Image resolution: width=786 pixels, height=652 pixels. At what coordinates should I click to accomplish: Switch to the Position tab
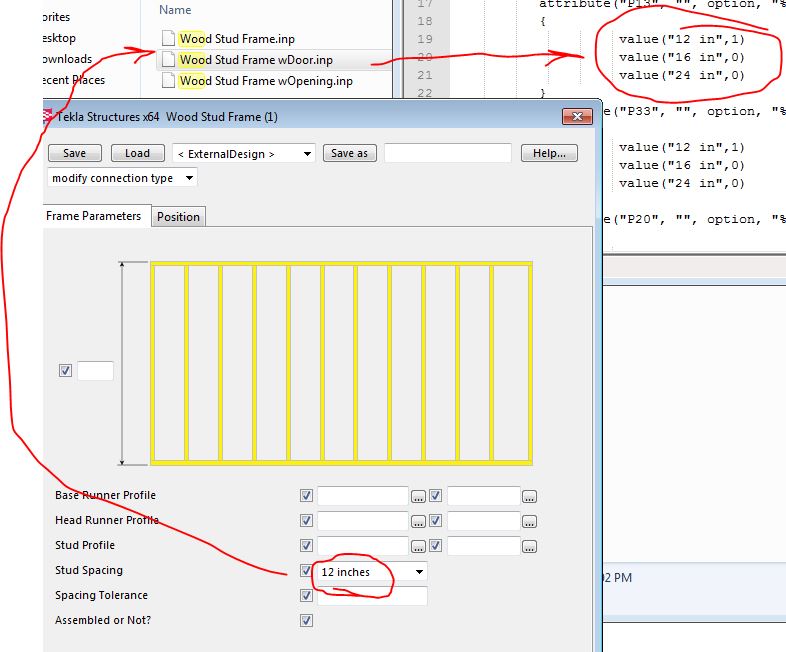(178, 217)
